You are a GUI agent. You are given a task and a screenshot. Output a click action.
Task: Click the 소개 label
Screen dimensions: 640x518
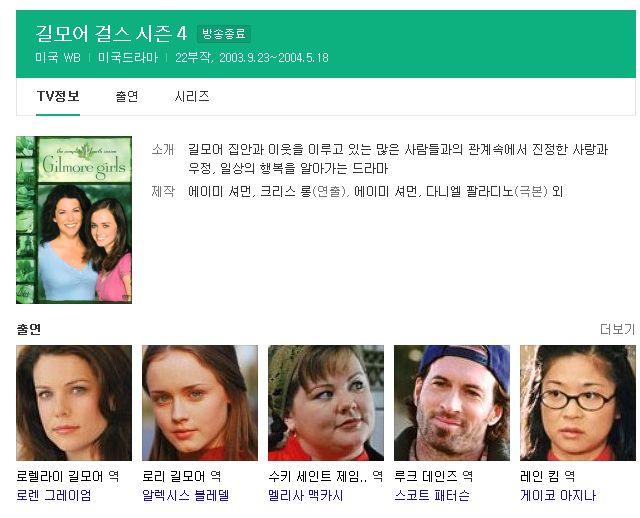pos(163,149)
